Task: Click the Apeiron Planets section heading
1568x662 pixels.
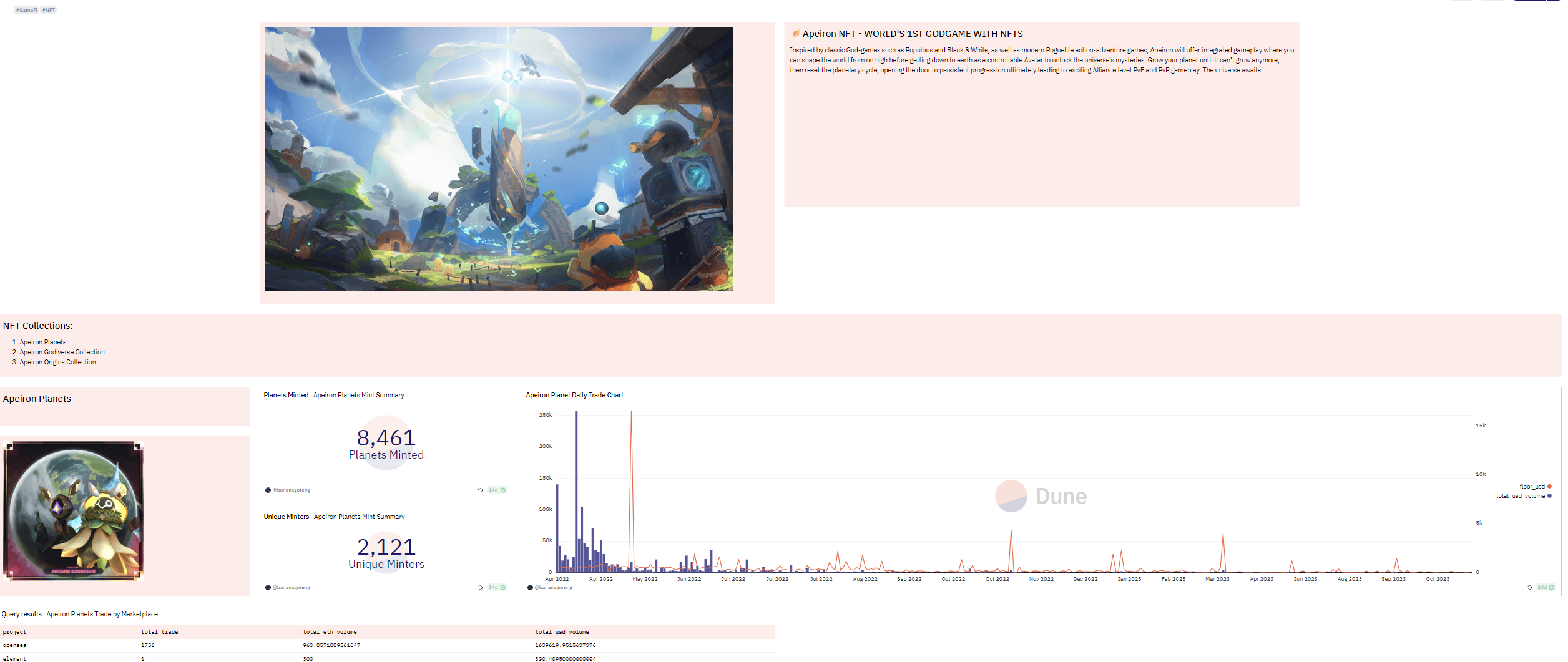Action: tap(37, 399)
